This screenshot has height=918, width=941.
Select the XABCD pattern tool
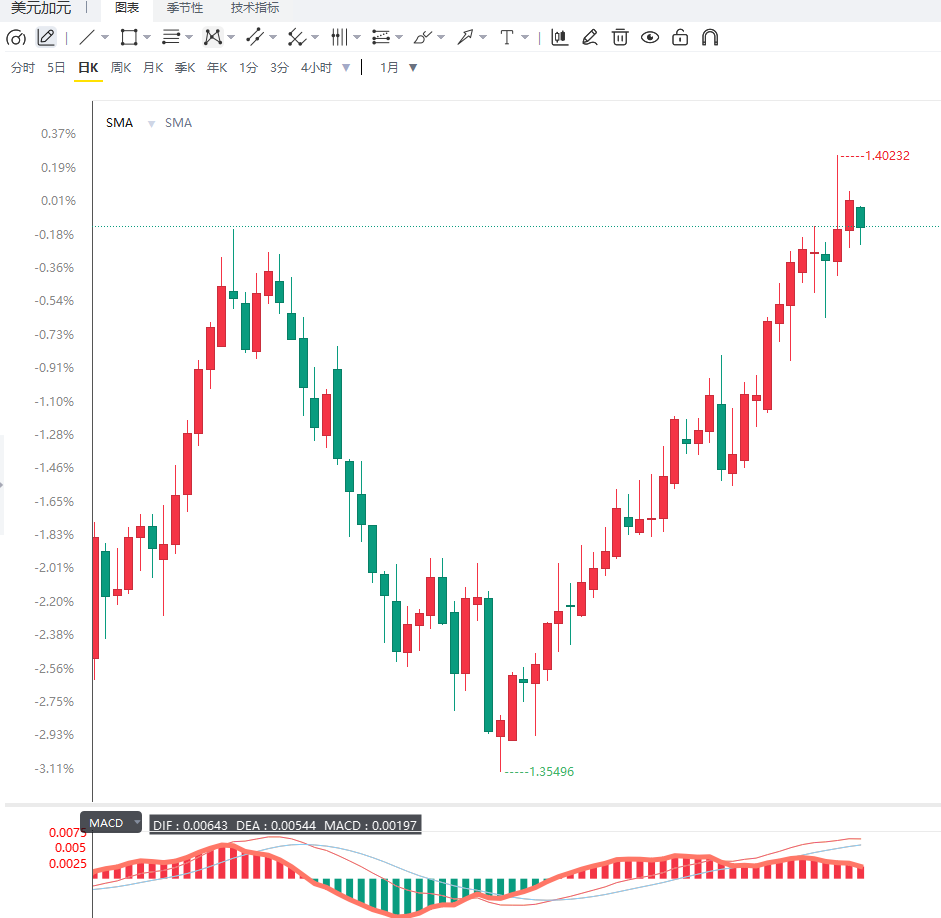click(212, 37)
